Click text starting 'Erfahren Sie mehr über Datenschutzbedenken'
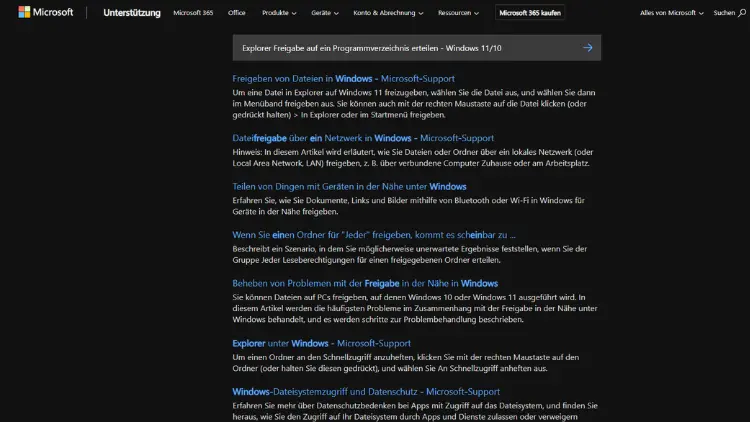Image resolution: width=750 pixels, height=422 pixels. click(415, 411)
